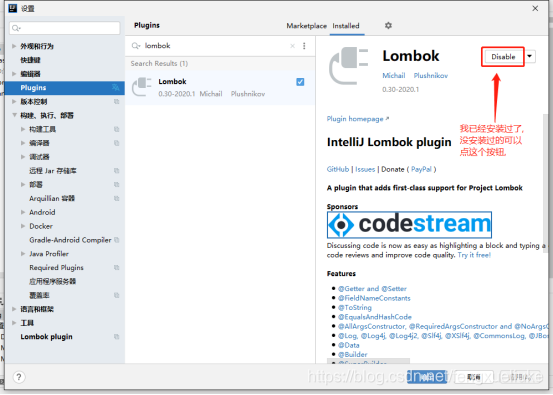Clear the lombok plugin search text
The image size is (553, 395).
292,46
